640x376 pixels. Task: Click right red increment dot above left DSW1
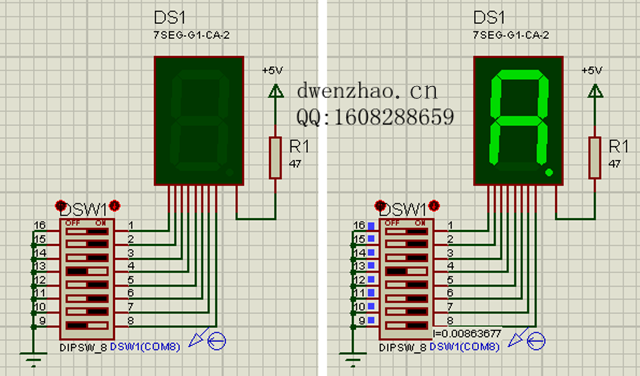tap(115, 205)
